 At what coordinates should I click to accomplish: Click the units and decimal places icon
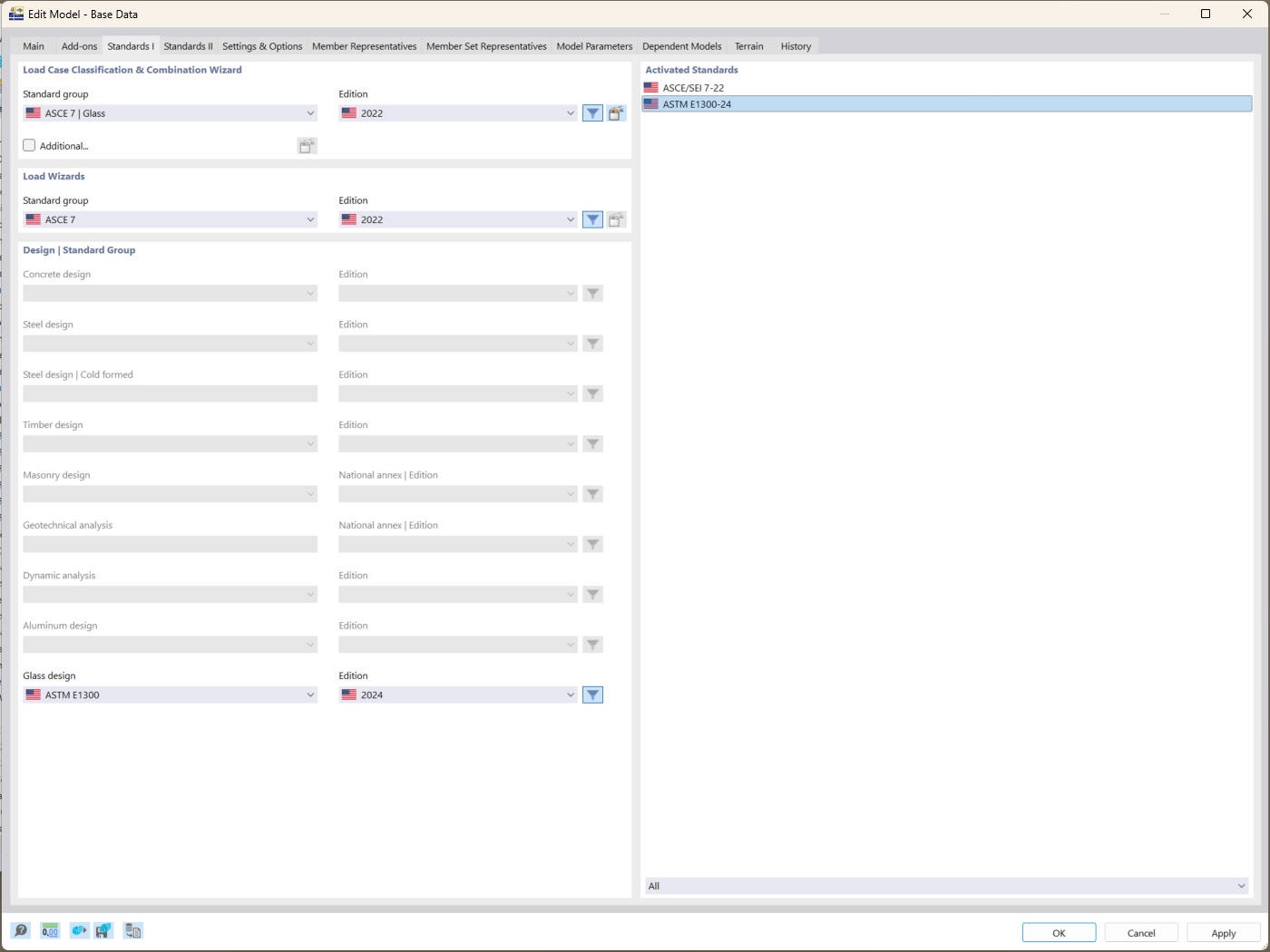pyautogui.click(x=50, y=930)
